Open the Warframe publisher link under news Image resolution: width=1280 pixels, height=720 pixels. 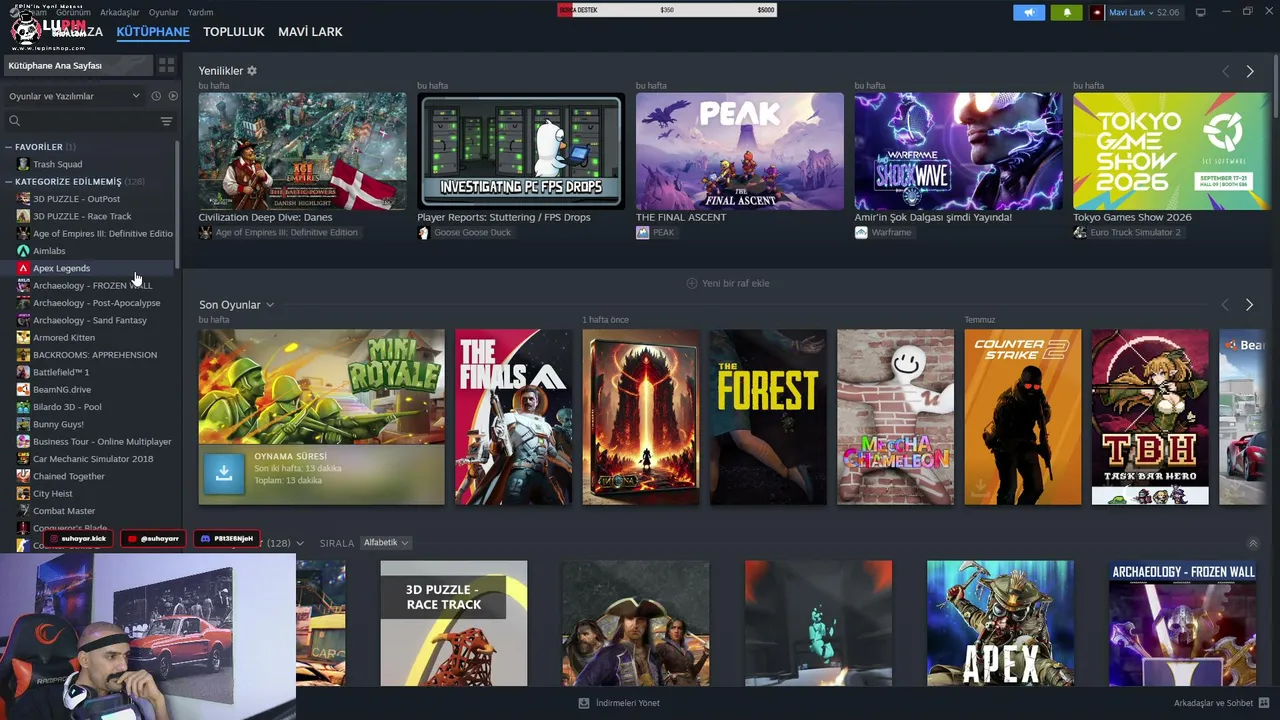tap(891, 233)
